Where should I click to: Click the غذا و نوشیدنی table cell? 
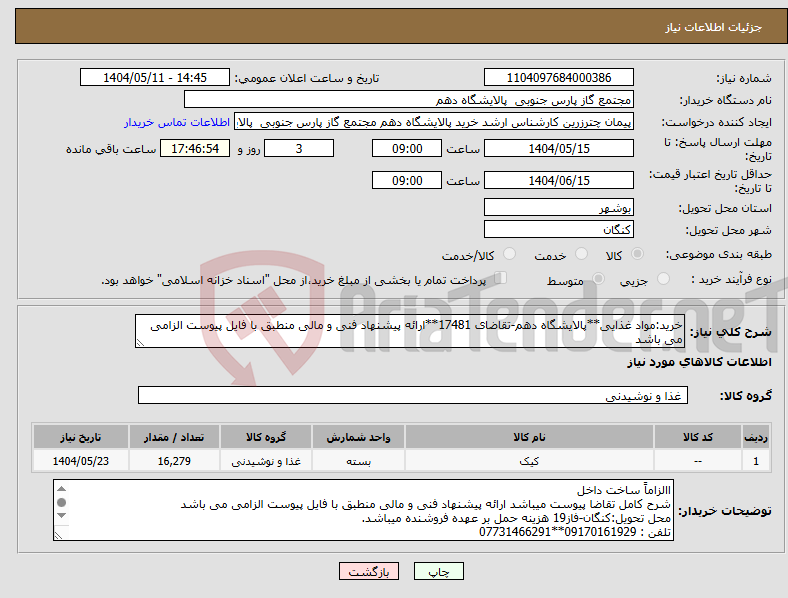266,461
